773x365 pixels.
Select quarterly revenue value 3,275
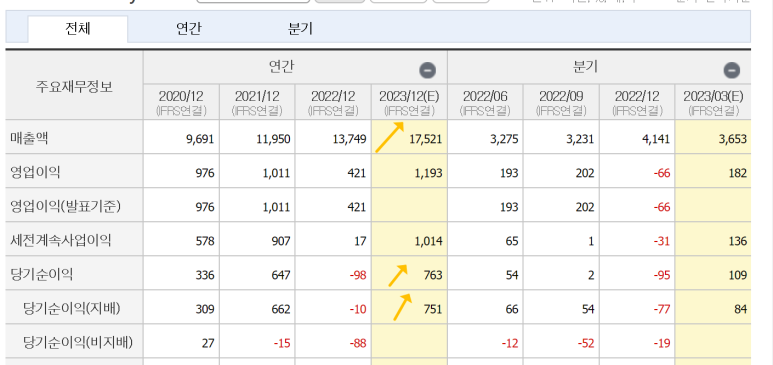coord(503,140)
